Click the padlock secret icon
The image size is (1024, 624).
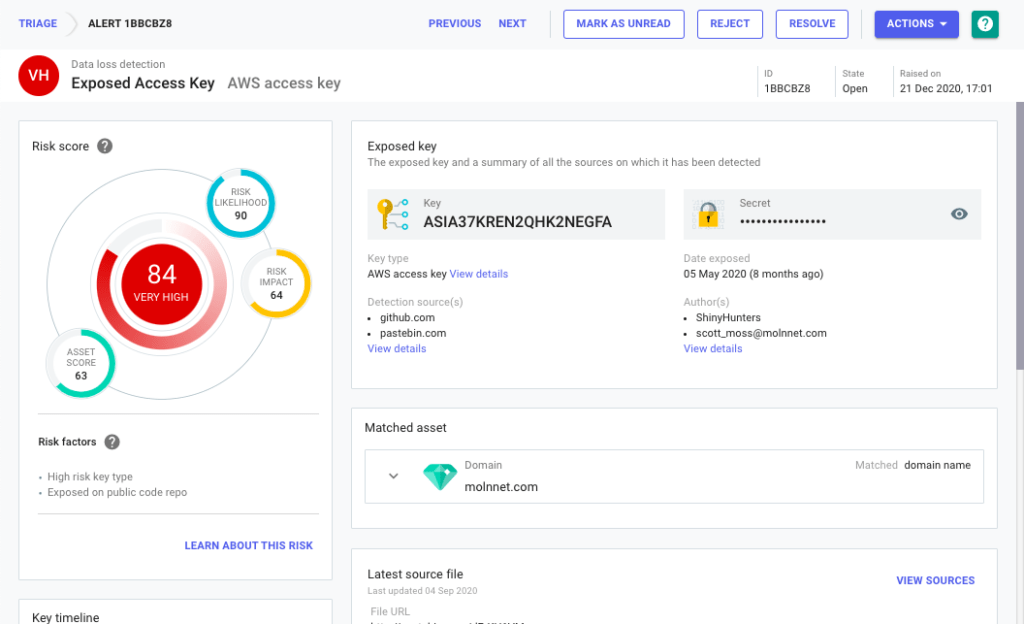(x=708, y=214)
